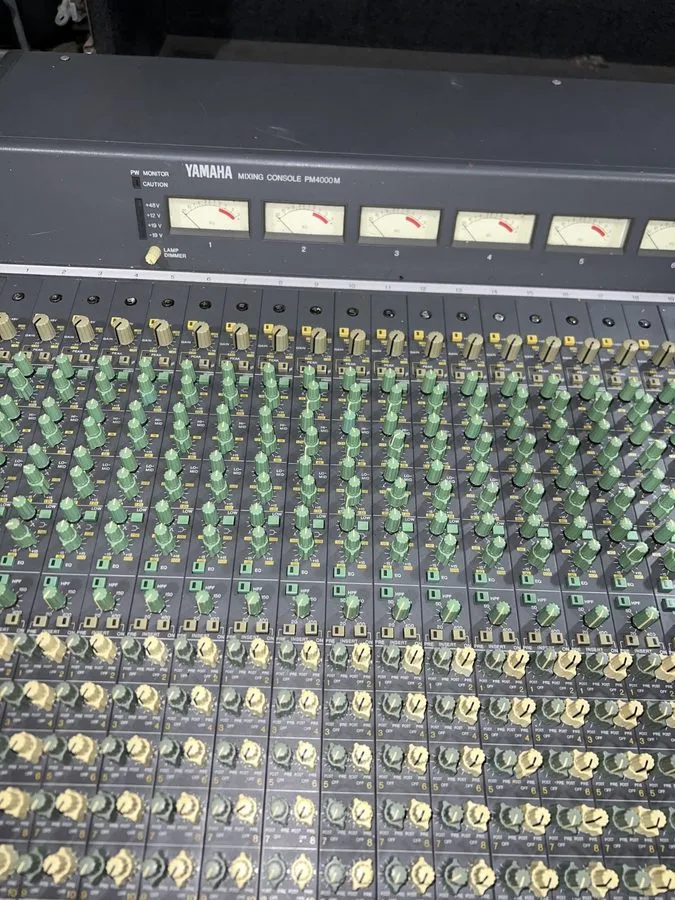Turn the channel 13 HPF frequency knob

[x=498, y=612]
